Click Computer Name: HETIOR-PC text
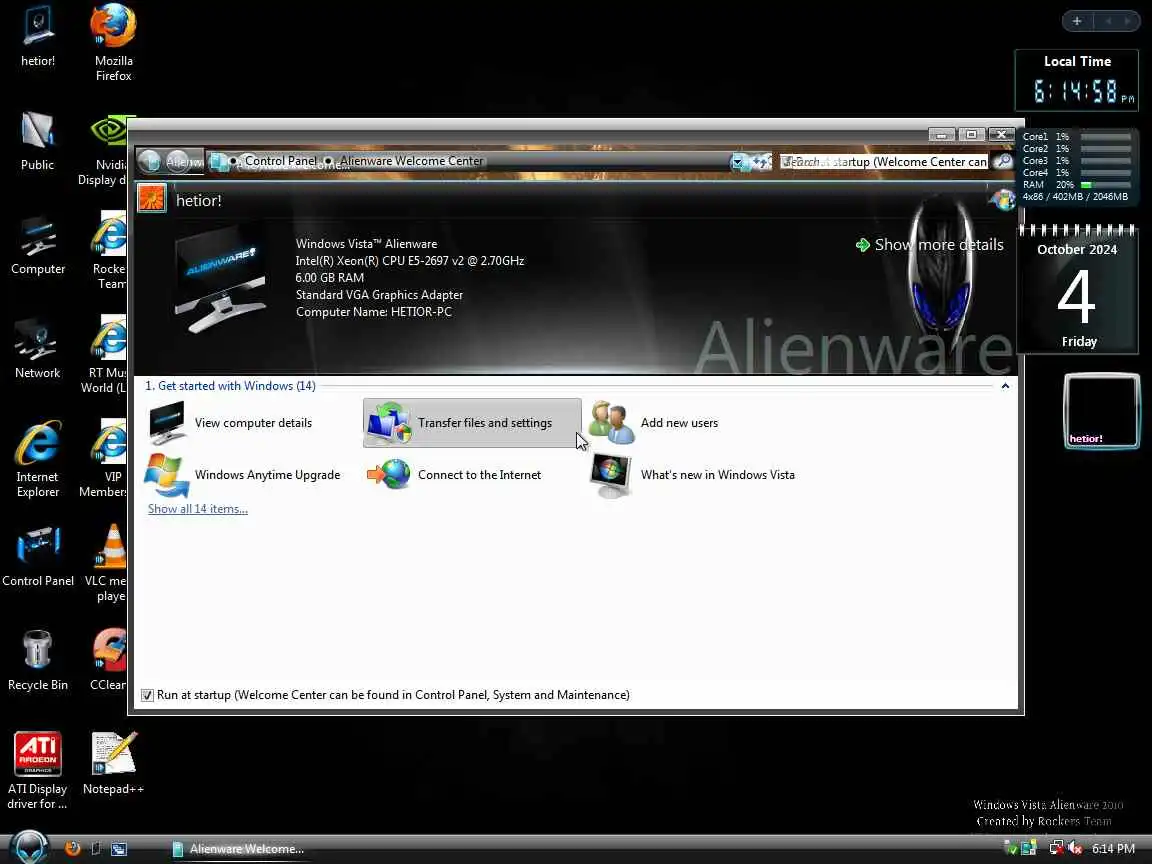1152x864 pixels. (x=374, y=312)
